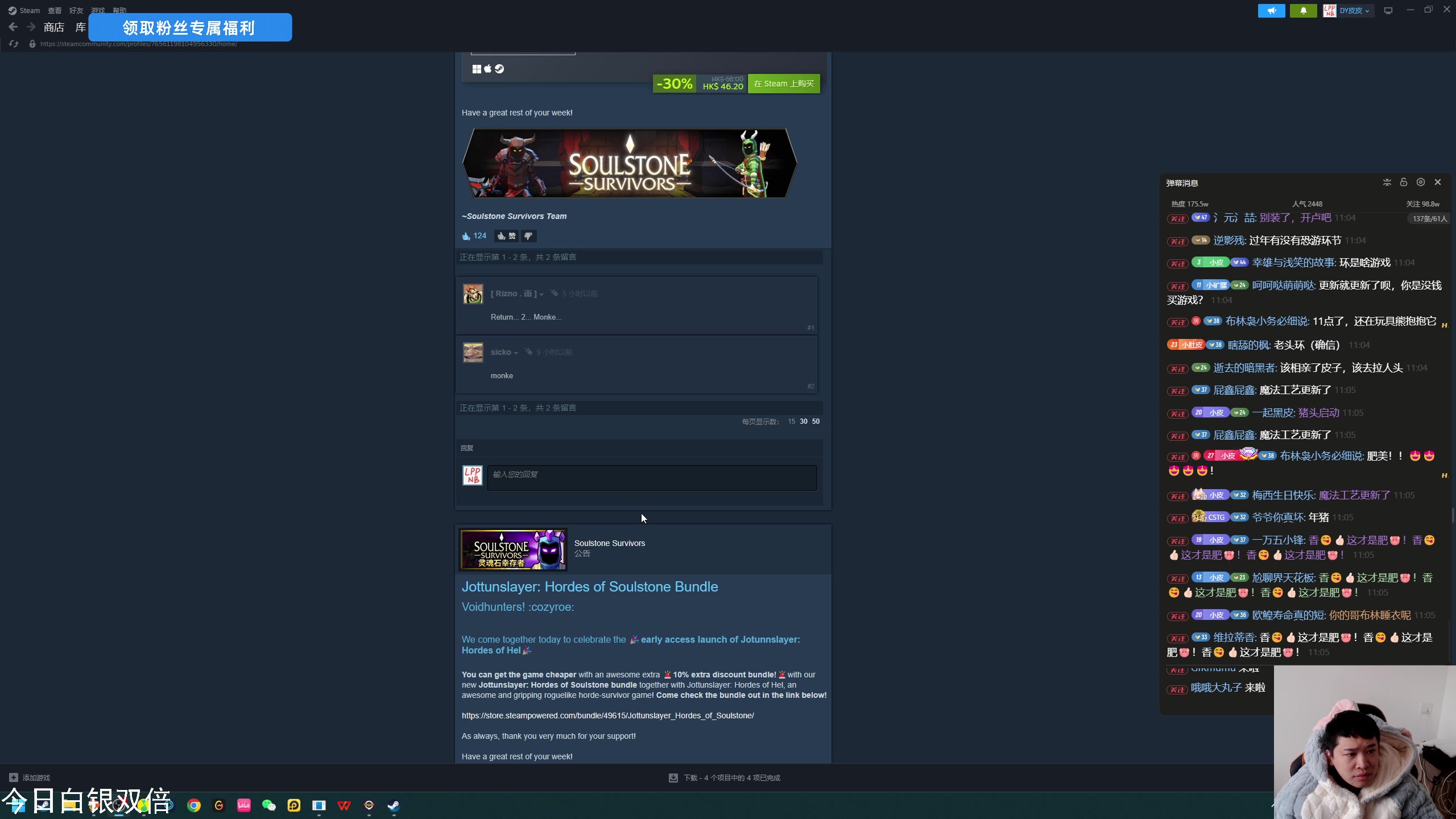The image size is (1456, 819).
Task: Select 50 comments per page
Action: pyautogui.click(x=816, y=421)
